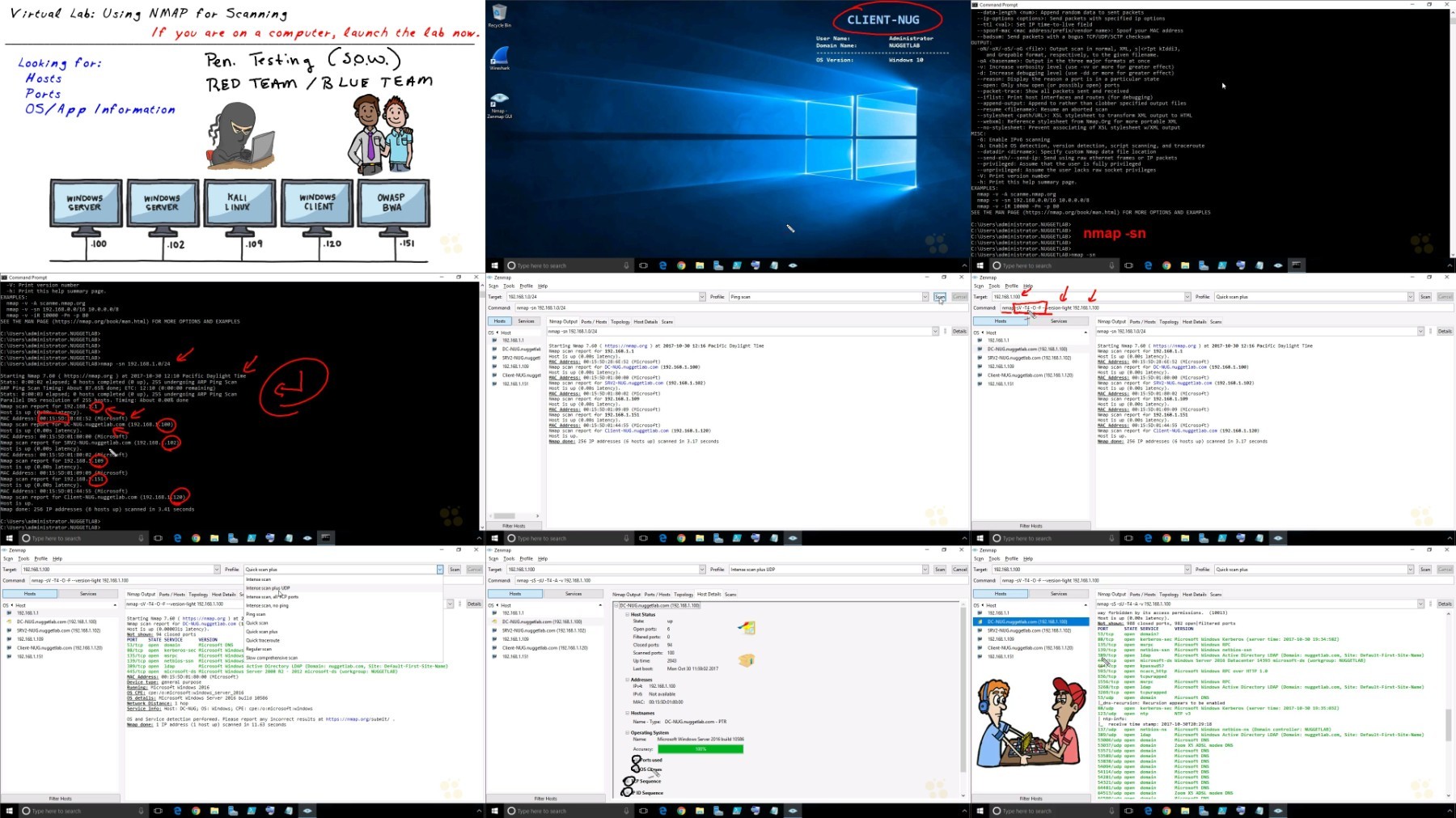
Task: Select SRV2-NUG.nuggetlab.com host in UDP scan results window
Action: 1029,630
